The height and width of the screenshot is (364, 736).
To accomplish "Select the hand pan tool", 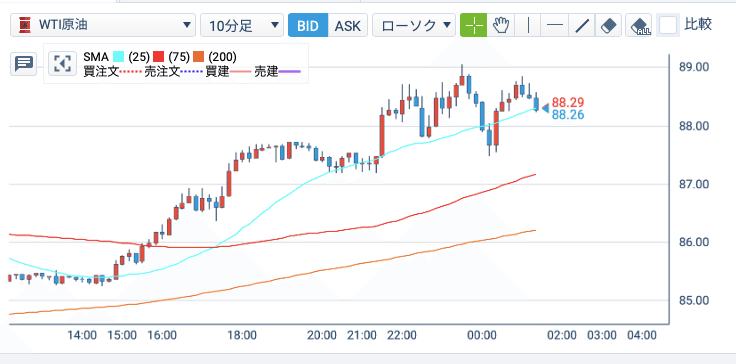I will pos(501,25).
